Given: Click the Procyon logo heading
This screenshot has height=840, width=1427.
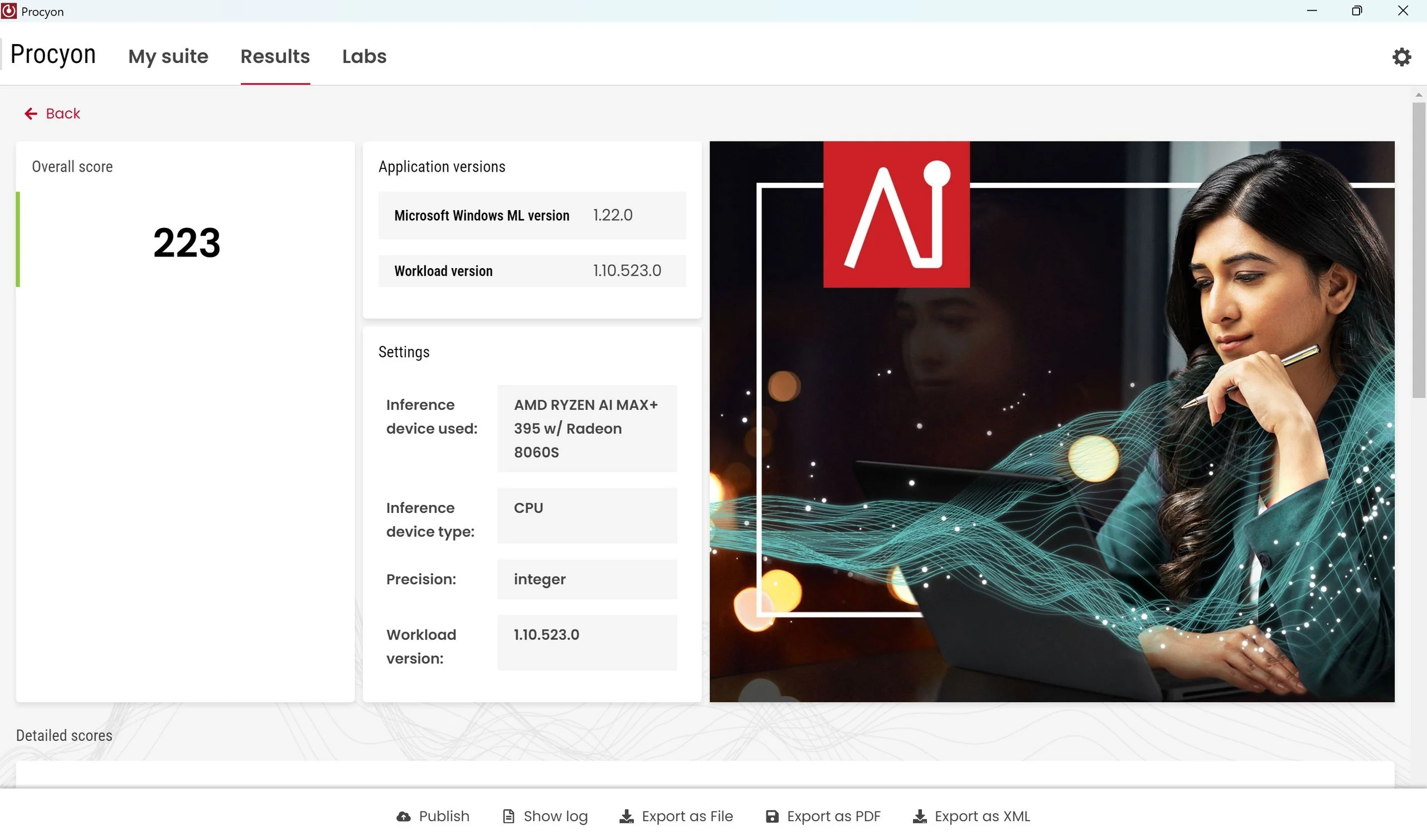Looking at the screenshot, I should [53, 55].
